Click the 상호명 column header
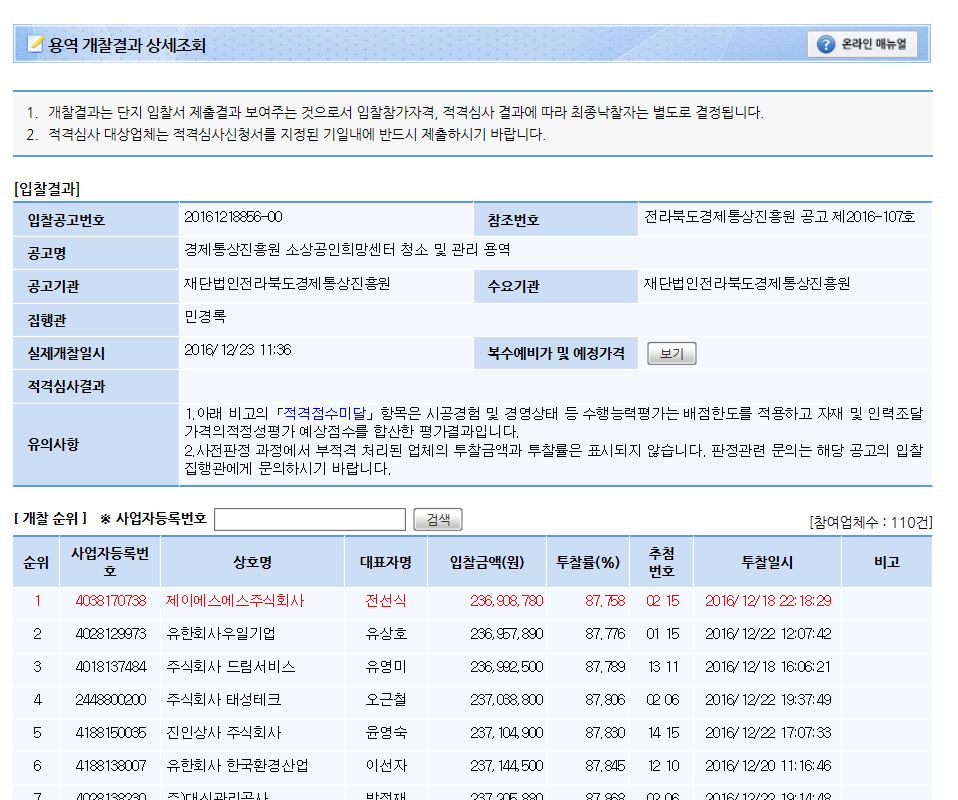The height and width of the screenshot is (800, 958). [252, 562]
